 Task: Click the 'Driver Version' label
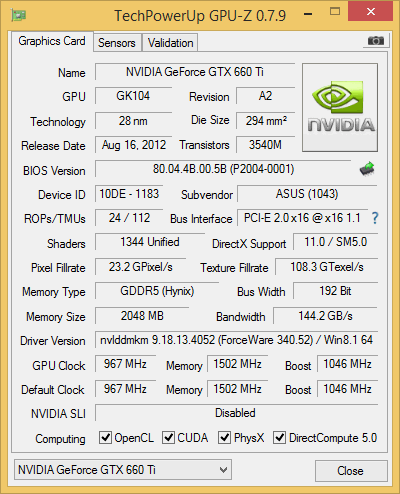[x=53, y=341]
